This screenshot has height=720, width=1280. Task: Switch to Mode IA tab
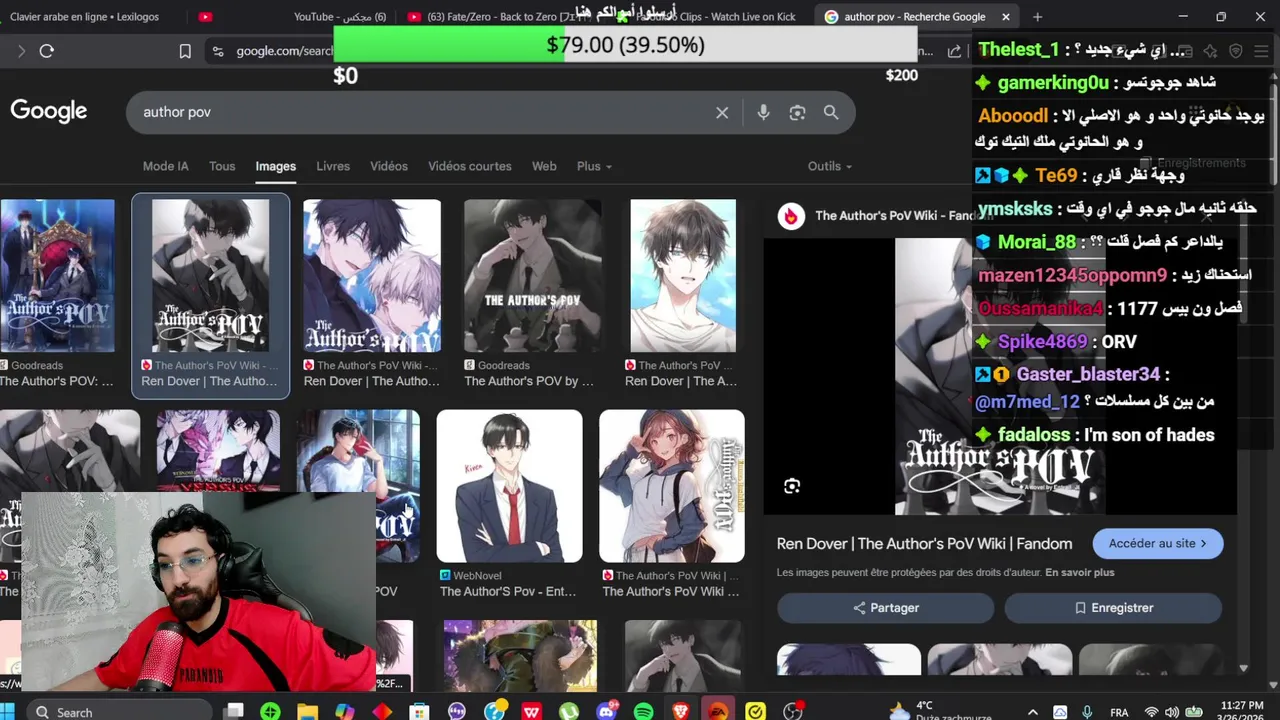pos(165,166)
